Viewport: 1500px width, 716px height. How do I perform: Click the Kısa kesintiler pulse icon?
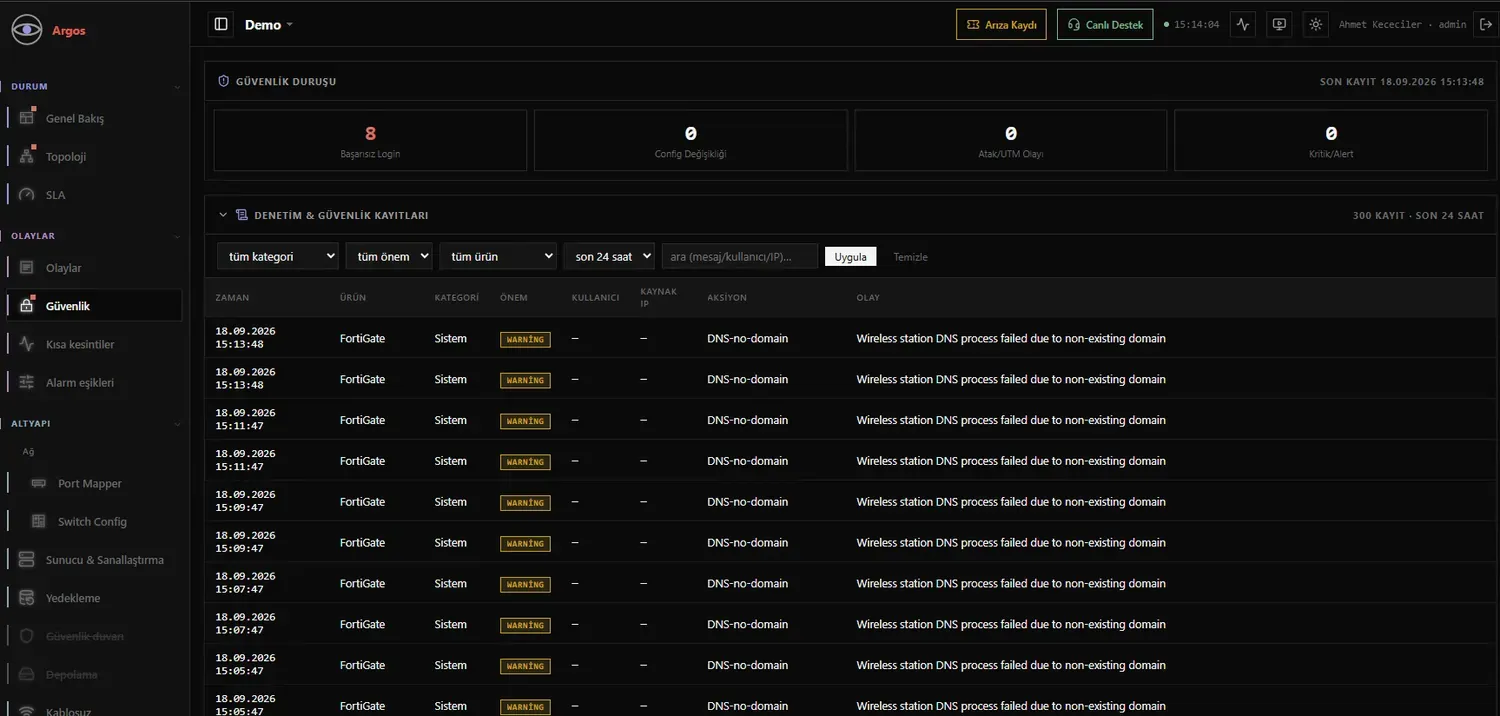27,344
